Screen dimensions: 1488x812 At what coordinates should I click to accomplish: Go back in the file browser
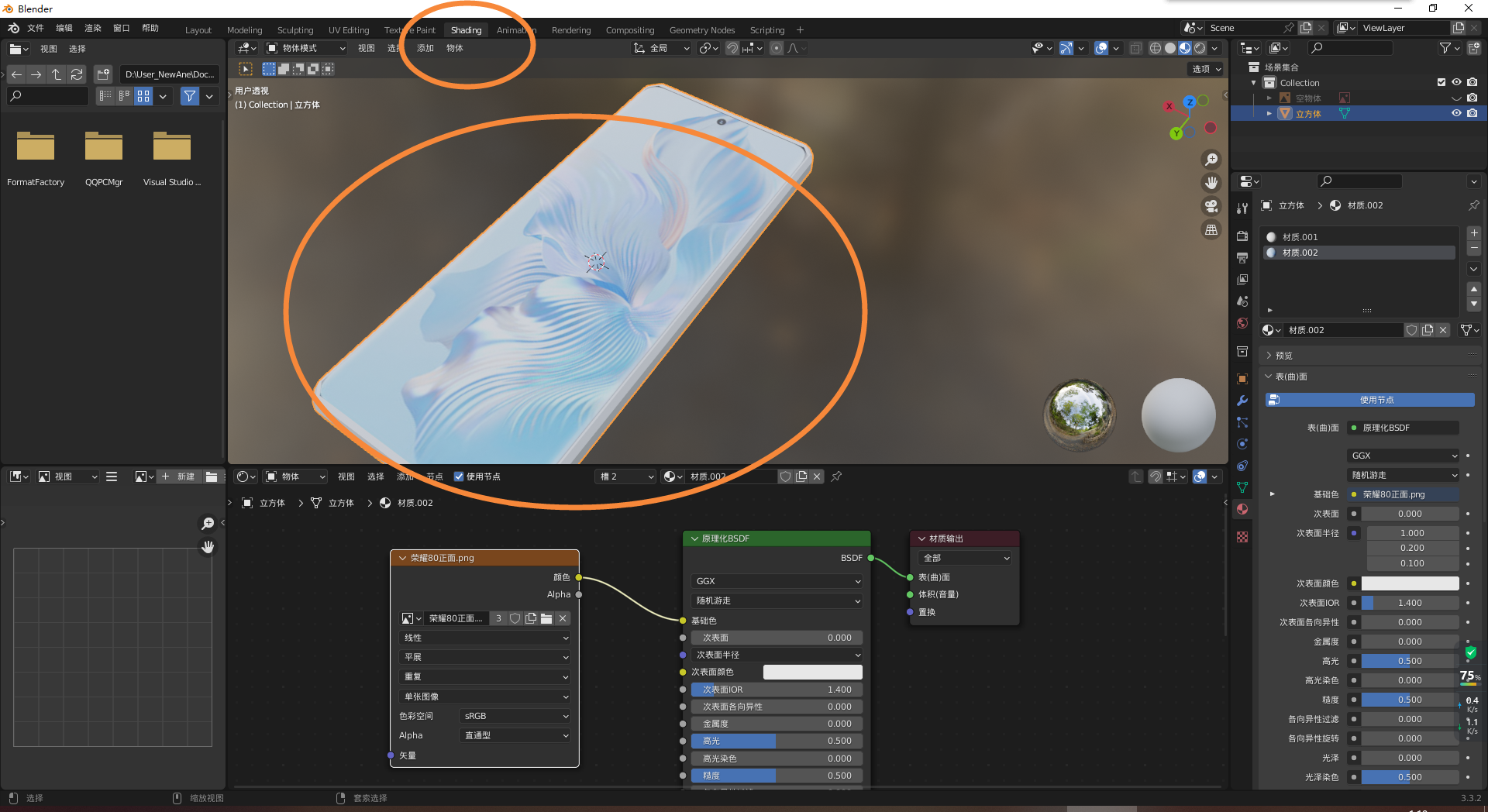[16, 74]
